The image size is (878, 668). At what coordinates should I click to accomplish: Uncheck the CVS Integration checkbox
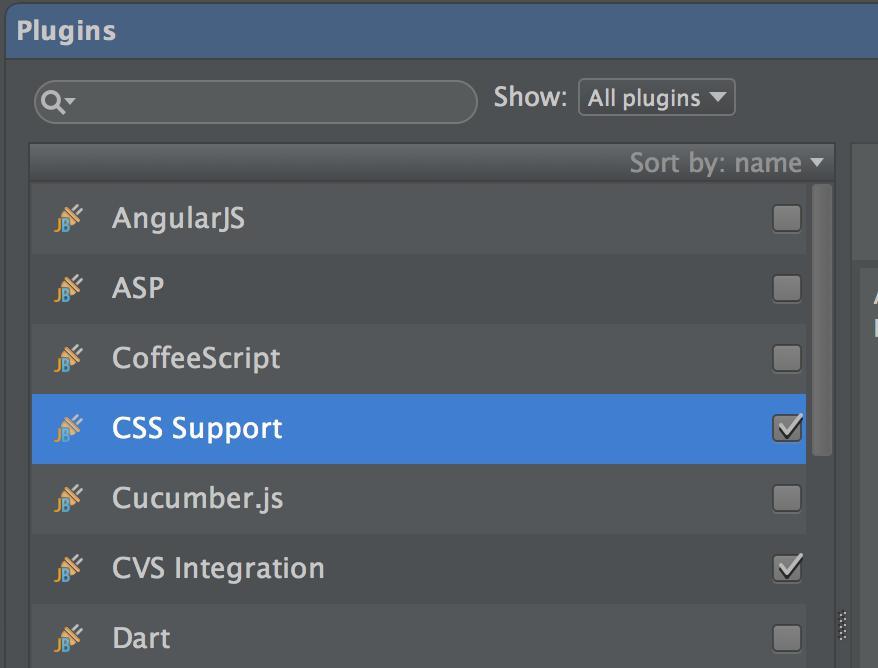click(x=787, y=568)
